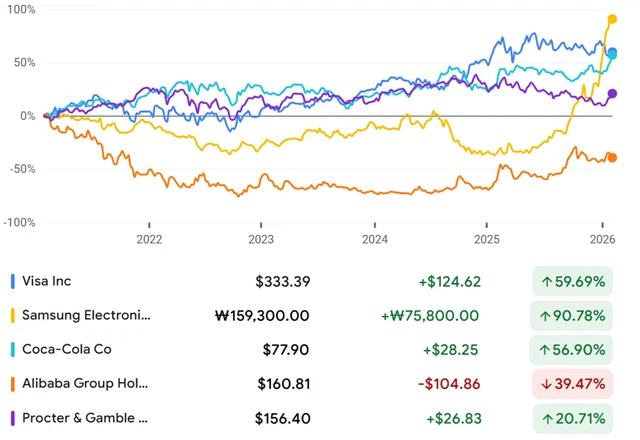This screenshot has width=640, height=440.
Task: Click the Alibaba -$104.86 change value
Action: (x=448, y=384)
